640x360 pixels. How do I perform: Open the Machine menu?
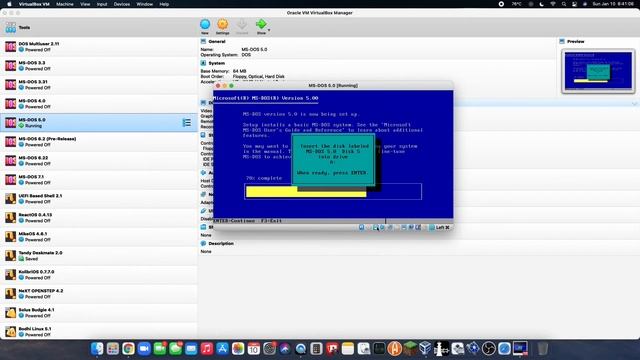point(65,4)
